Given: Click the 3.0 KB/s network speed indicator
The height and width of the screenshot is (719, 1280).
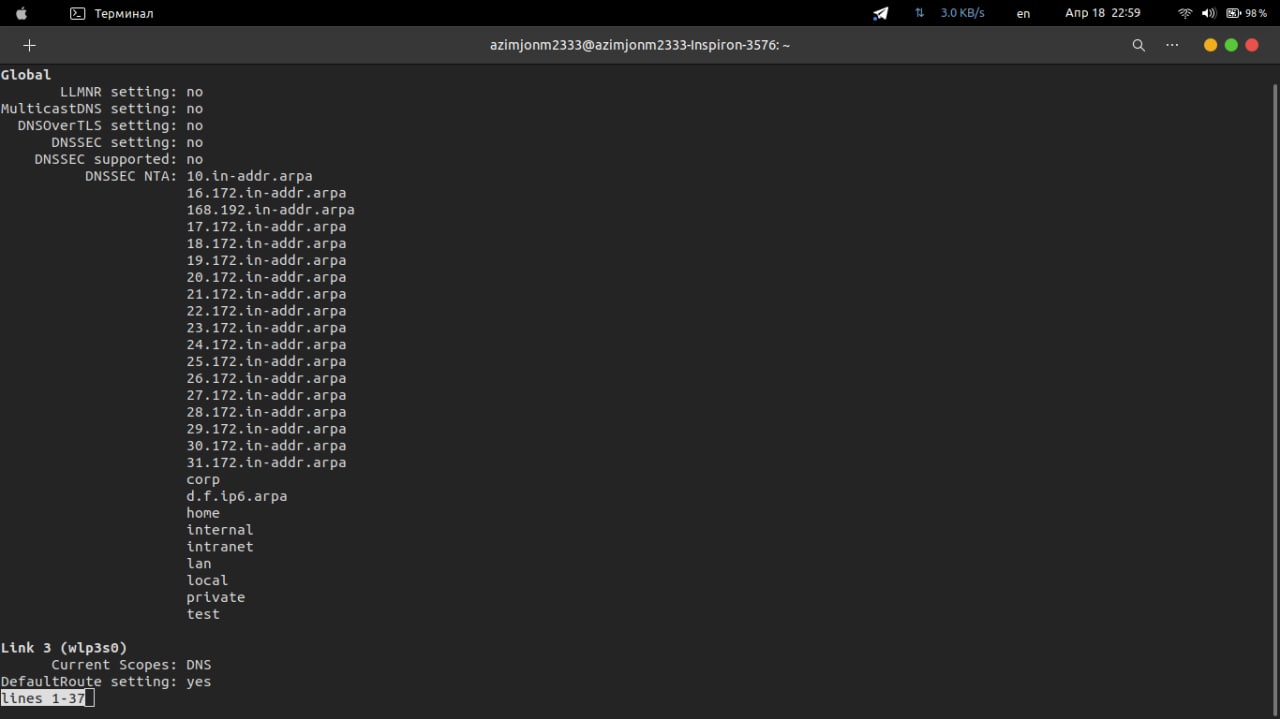Looking at the screenshot, I should pos(963,13).
